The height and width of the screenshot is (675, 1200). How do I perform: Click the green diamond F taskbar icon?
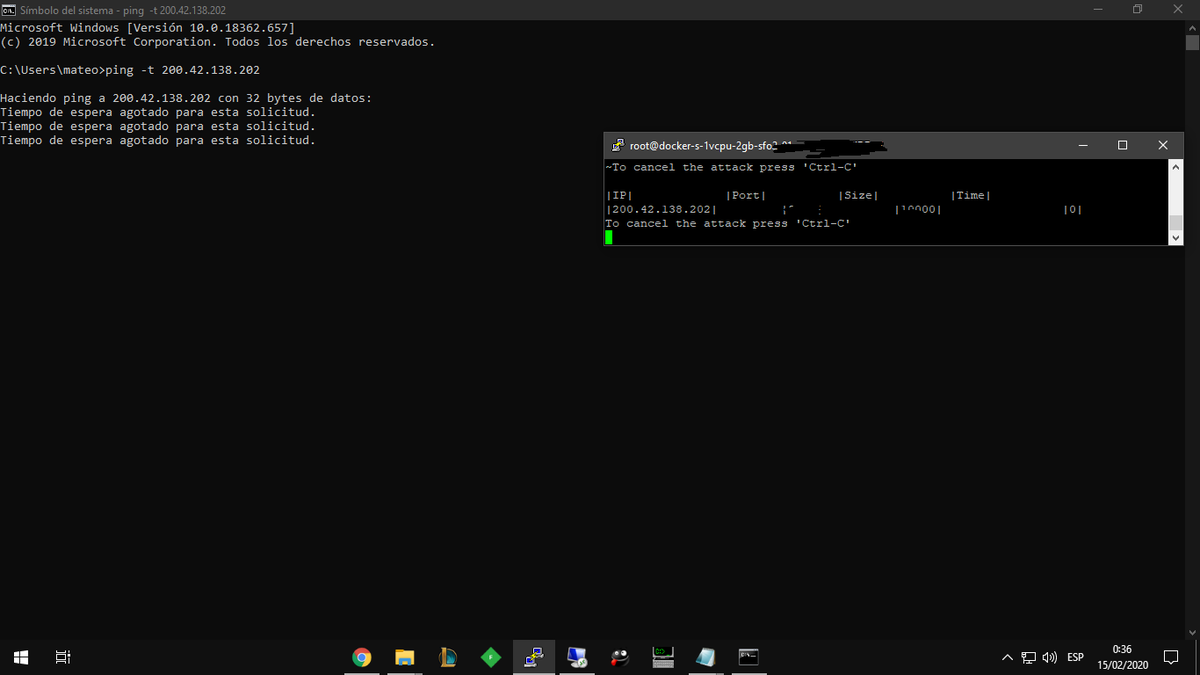pos(491,657)
